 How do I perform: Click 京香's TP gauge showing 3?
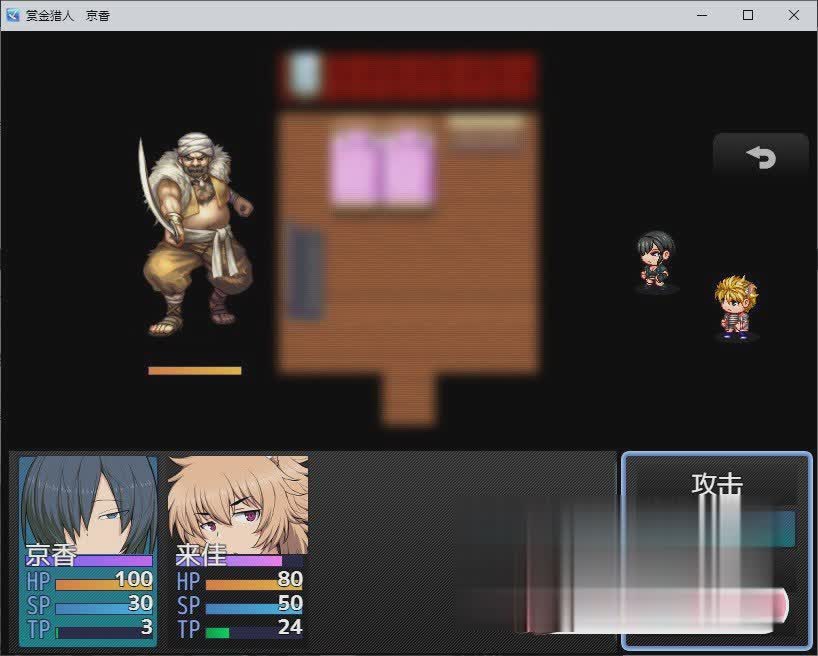pos(103,631)
